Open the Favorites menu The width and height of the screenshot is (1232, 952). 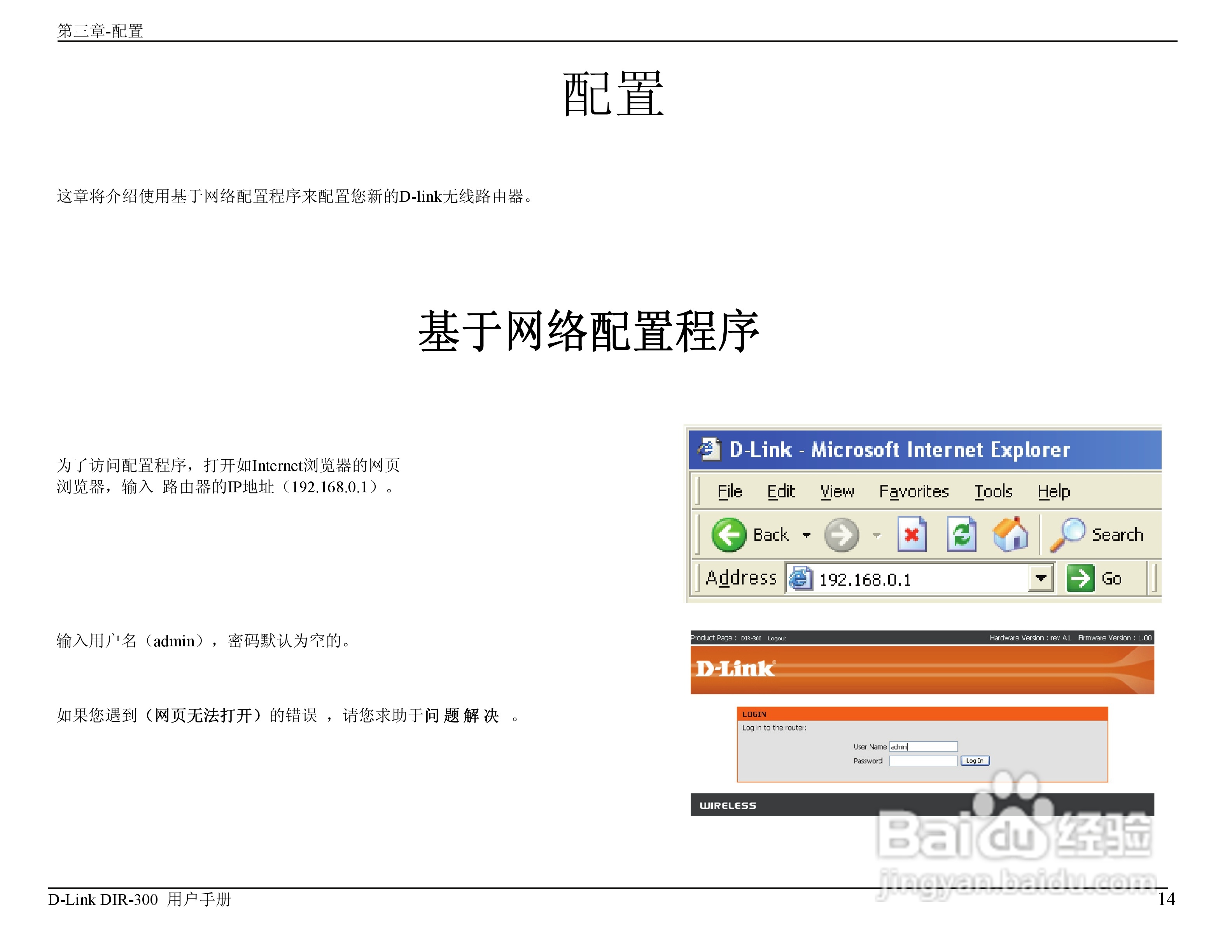914,491
